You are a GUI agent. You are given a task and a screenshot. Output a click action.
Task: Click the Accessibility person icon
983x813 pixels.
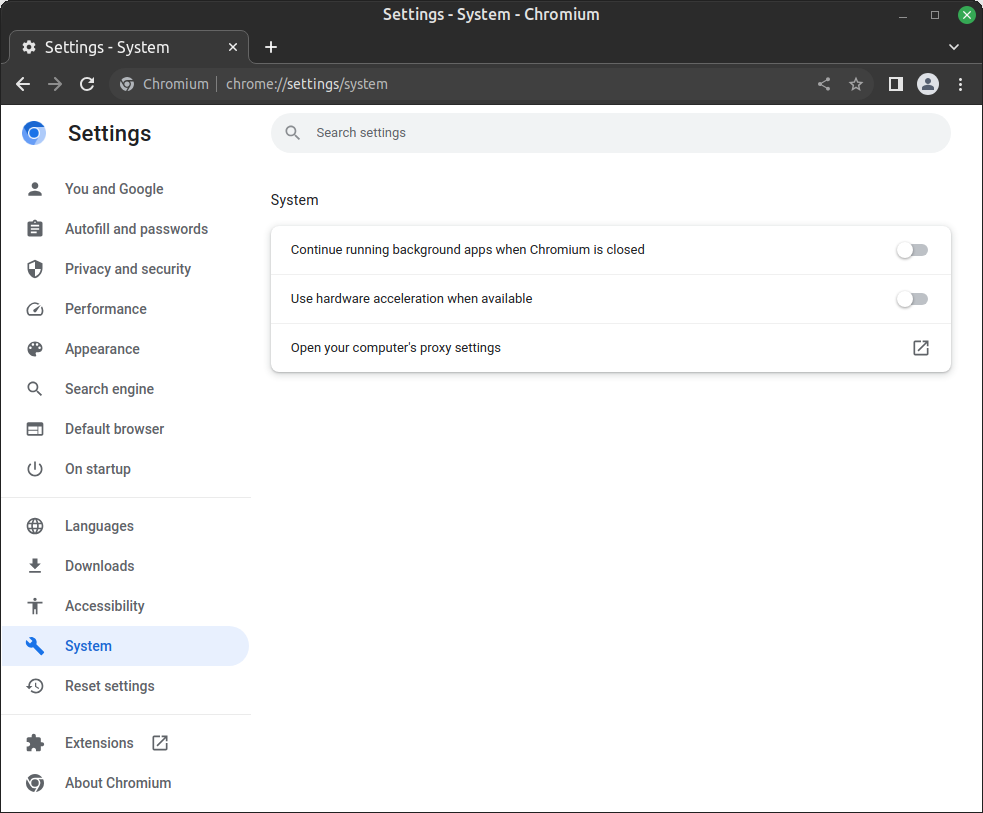(35, 606)
